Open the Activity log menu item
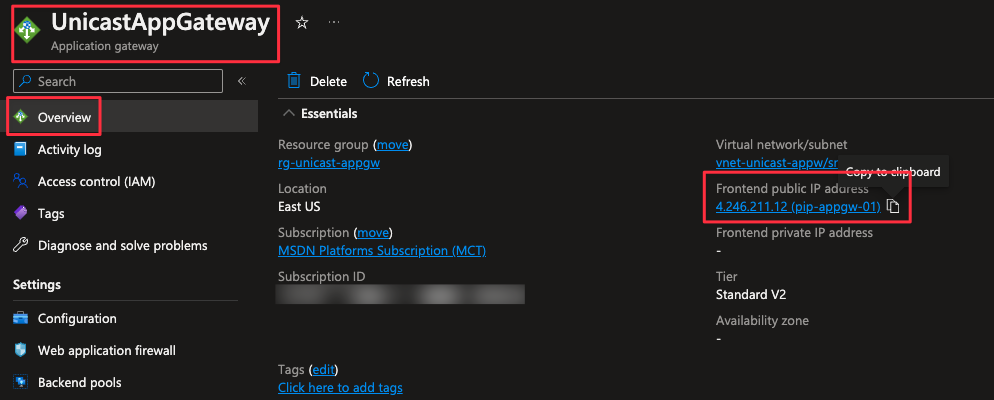Screen dimensions: 994x400 pos(69,150)
